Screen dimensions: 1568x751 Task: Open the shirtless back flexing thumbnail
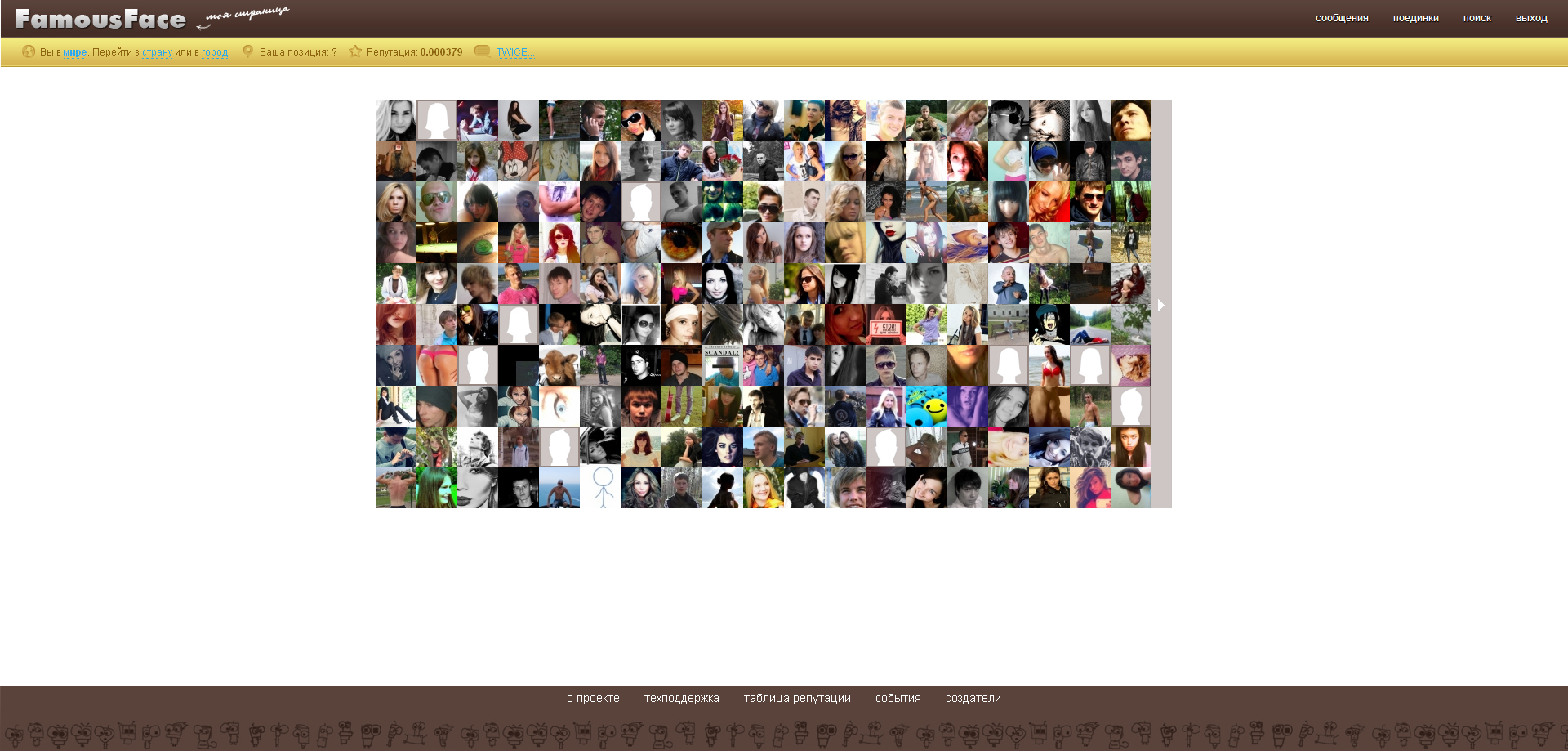[x=396, y=488]
